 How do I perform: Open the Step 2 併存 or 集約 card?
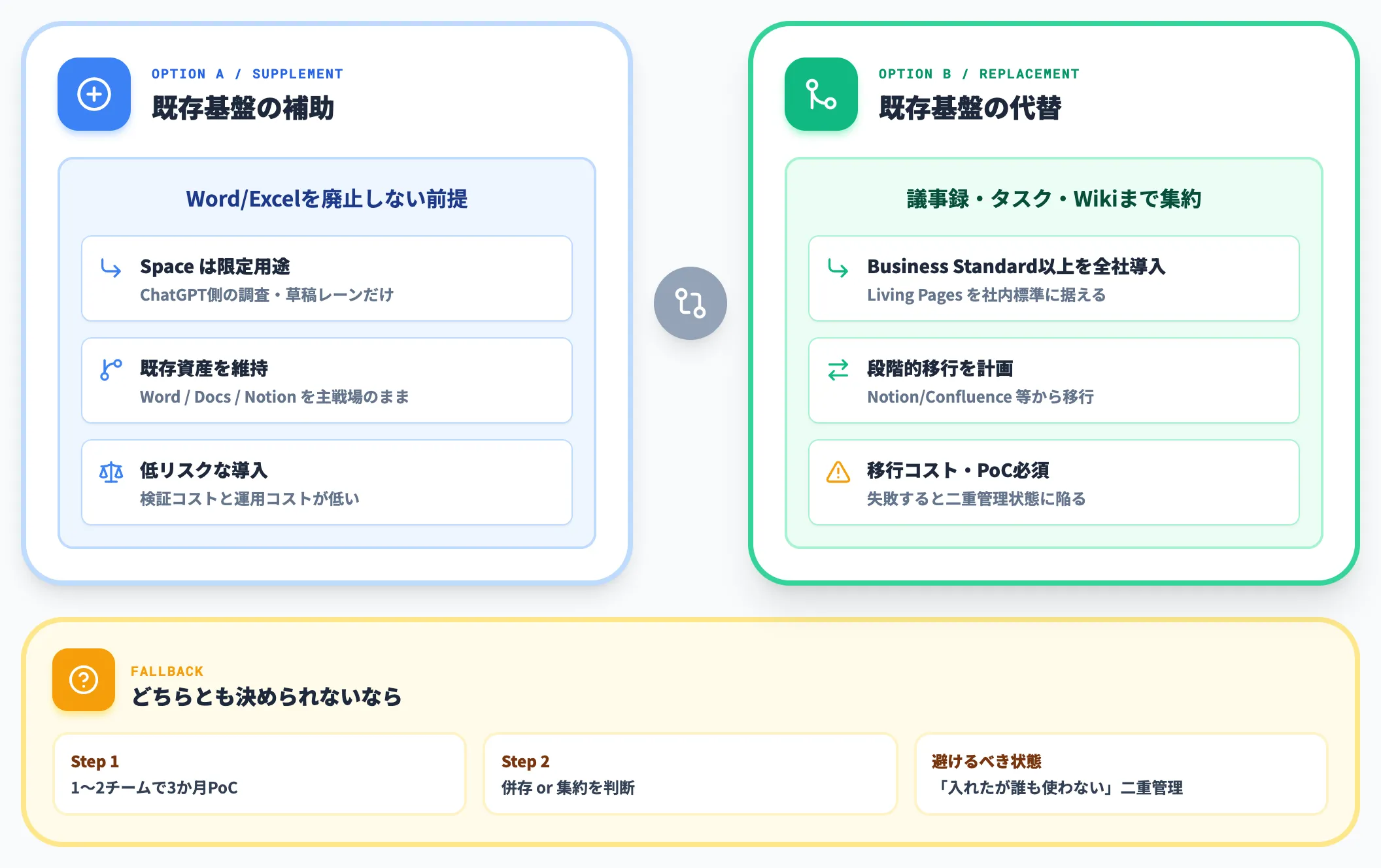coord(690,774)
